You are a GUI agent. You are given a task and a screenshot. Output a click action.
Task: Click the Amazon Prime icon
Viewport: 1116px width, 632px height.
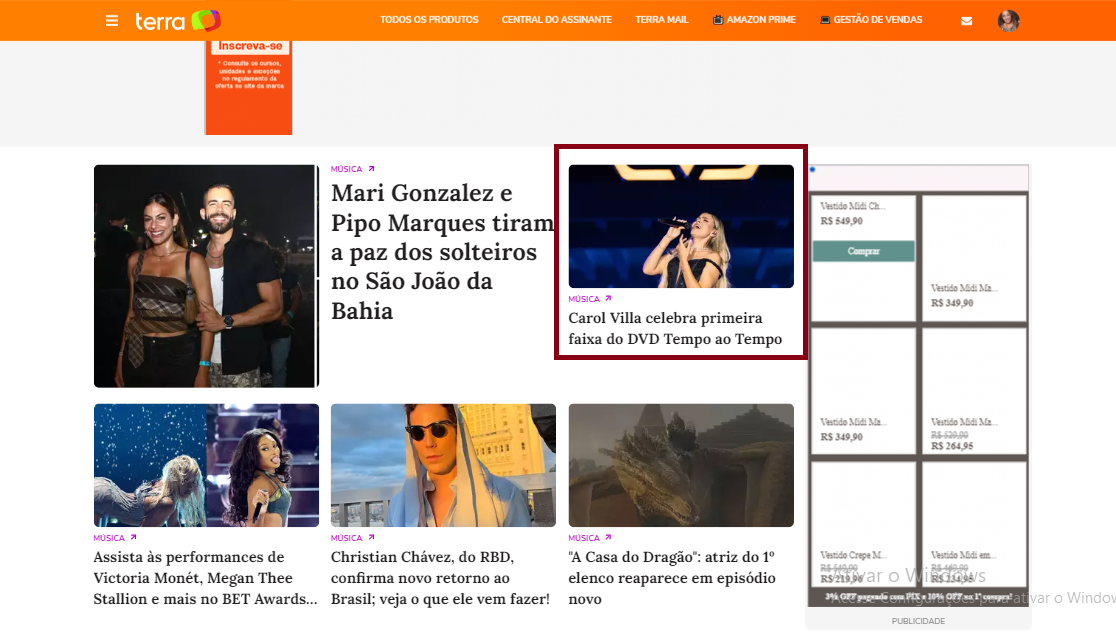click(718, 20)
